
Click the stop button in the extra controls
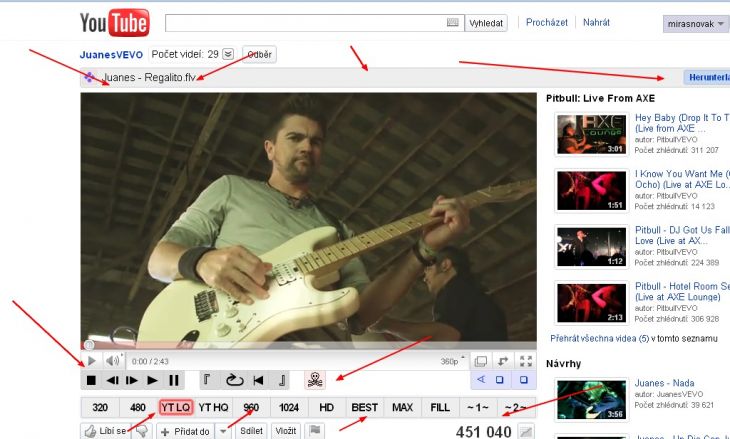(91, 380)
